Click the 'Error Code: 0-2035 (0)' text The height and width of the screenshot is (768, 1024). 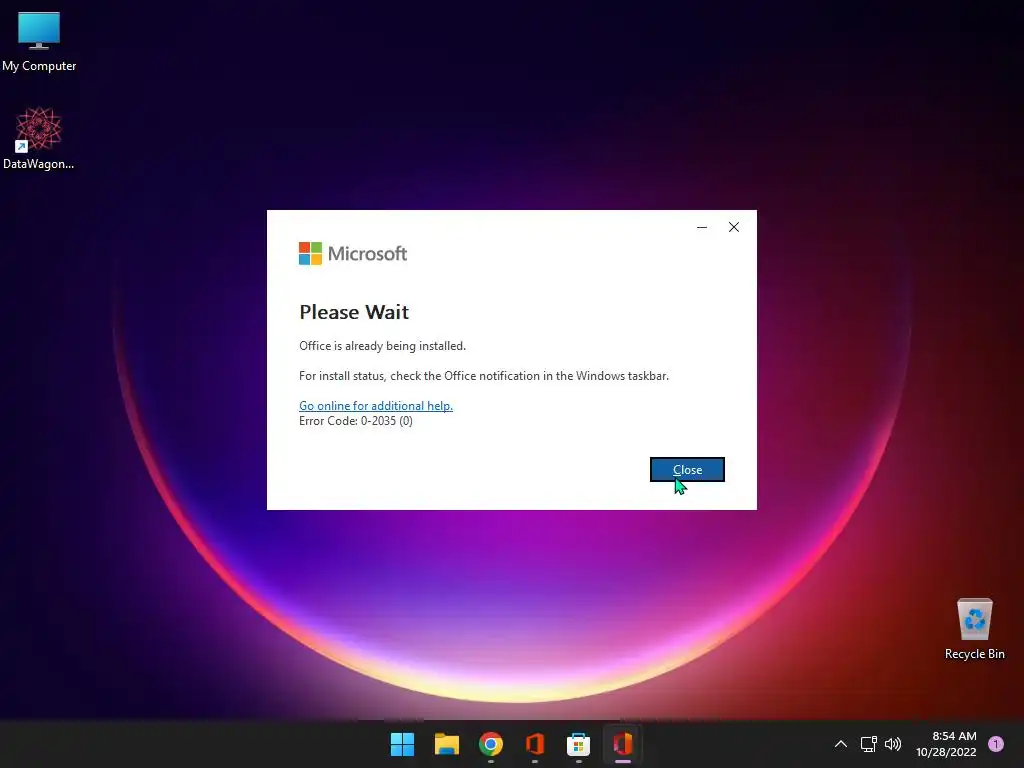356,421
